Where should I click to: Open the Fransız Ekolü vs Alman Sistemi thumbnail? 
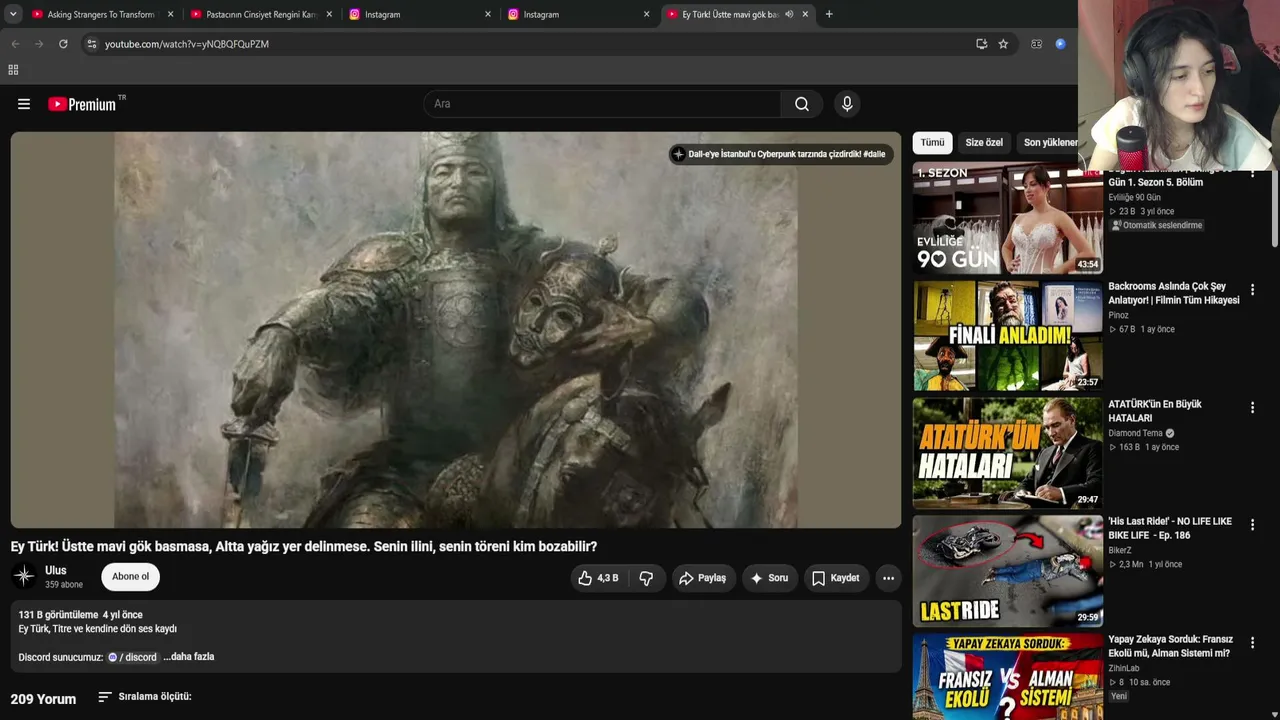(1008, 676)
